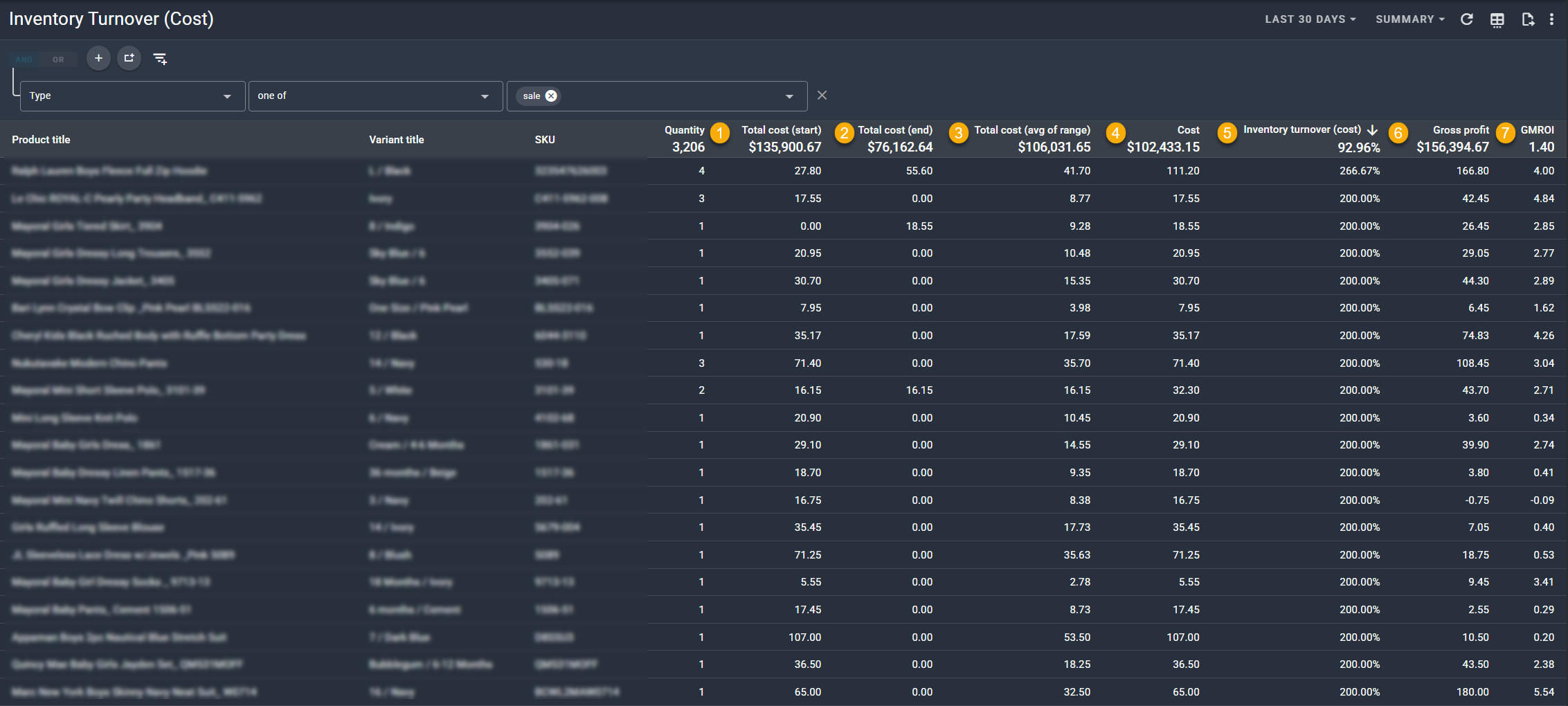Click the export report file icon
This screenshot has height=706, width=1568.
(x=1527, y=19)
